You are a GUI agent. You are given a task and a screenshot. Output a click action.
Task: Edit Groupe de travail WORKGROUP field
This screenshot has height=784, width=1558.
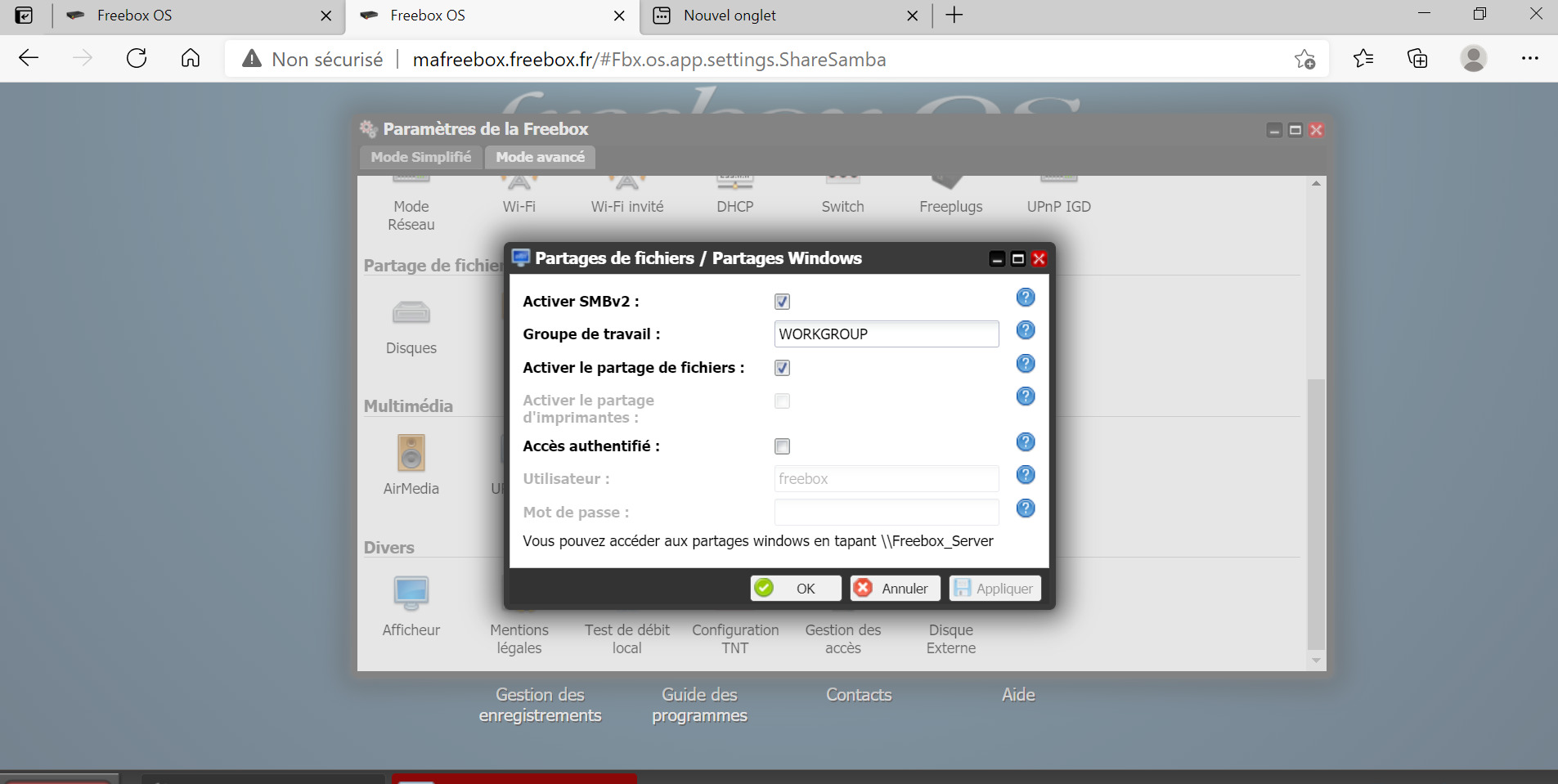[887, 334]
